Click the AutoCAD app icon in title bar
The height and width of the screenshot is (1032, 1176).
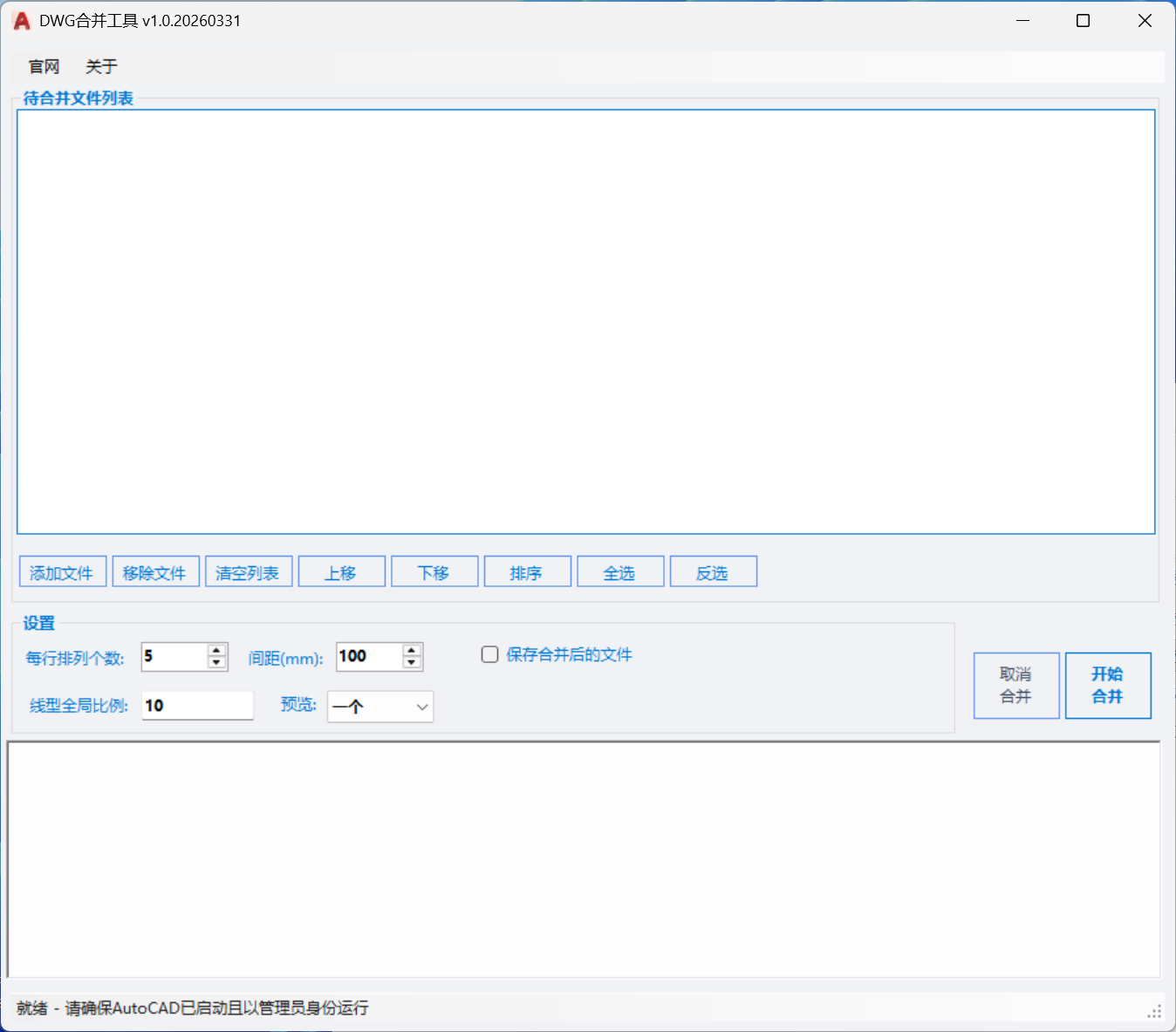(22, 21)
